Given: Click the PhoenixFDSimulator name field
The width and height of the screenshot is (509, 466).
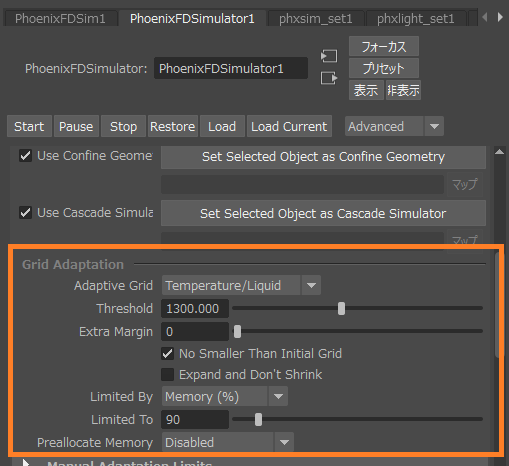Looking at the screenshot, I should tap(231, 68).
